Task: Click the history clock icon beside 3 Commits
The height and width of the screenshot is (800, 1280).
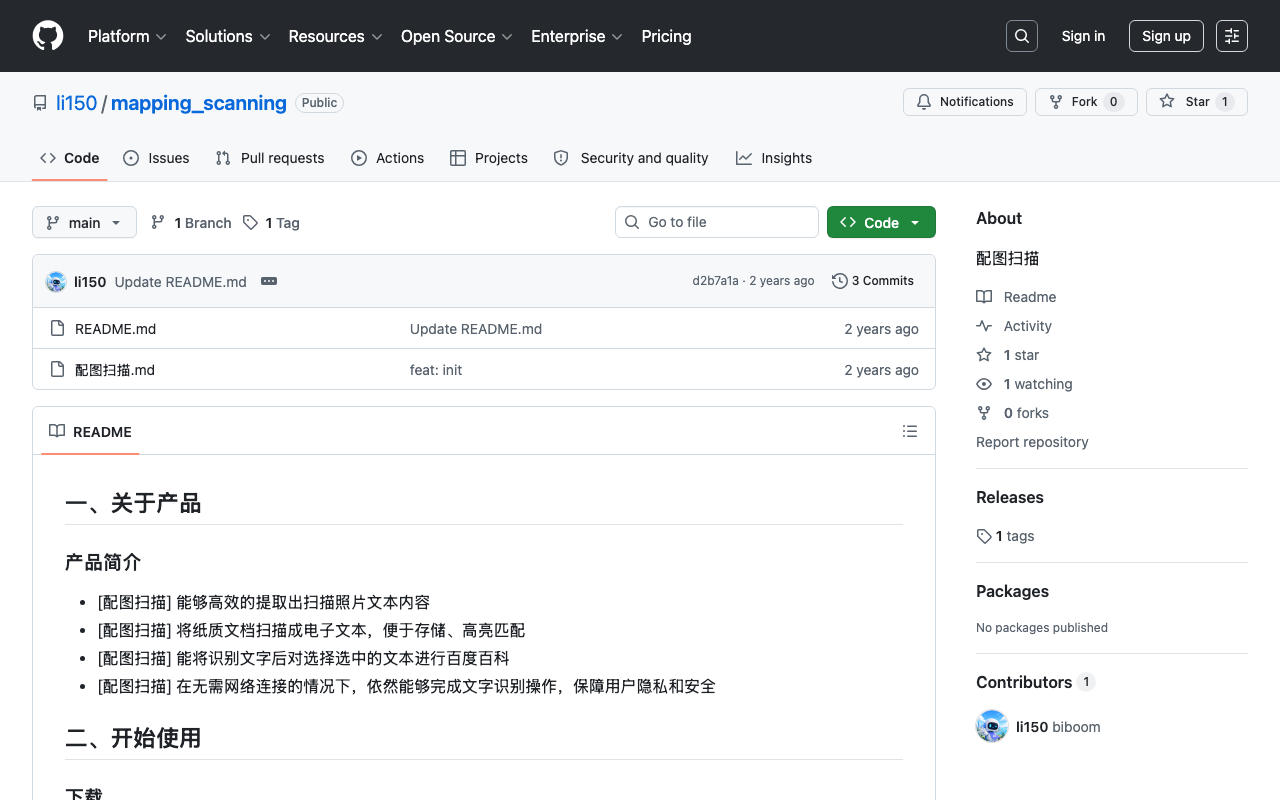Action: 840,281
